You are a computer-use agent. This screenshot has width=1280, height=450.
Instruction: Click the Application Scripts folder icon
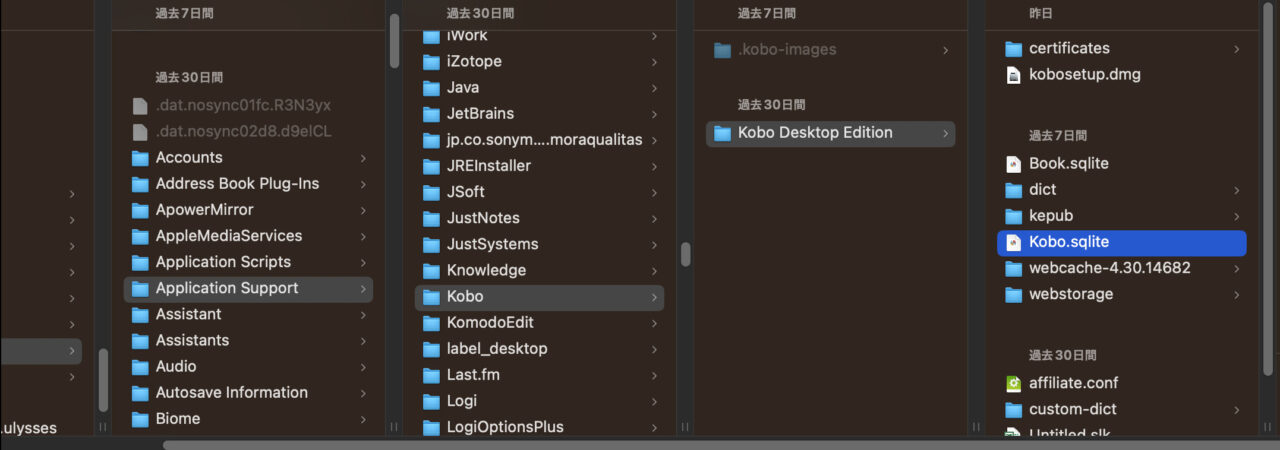tap(140, 262)
